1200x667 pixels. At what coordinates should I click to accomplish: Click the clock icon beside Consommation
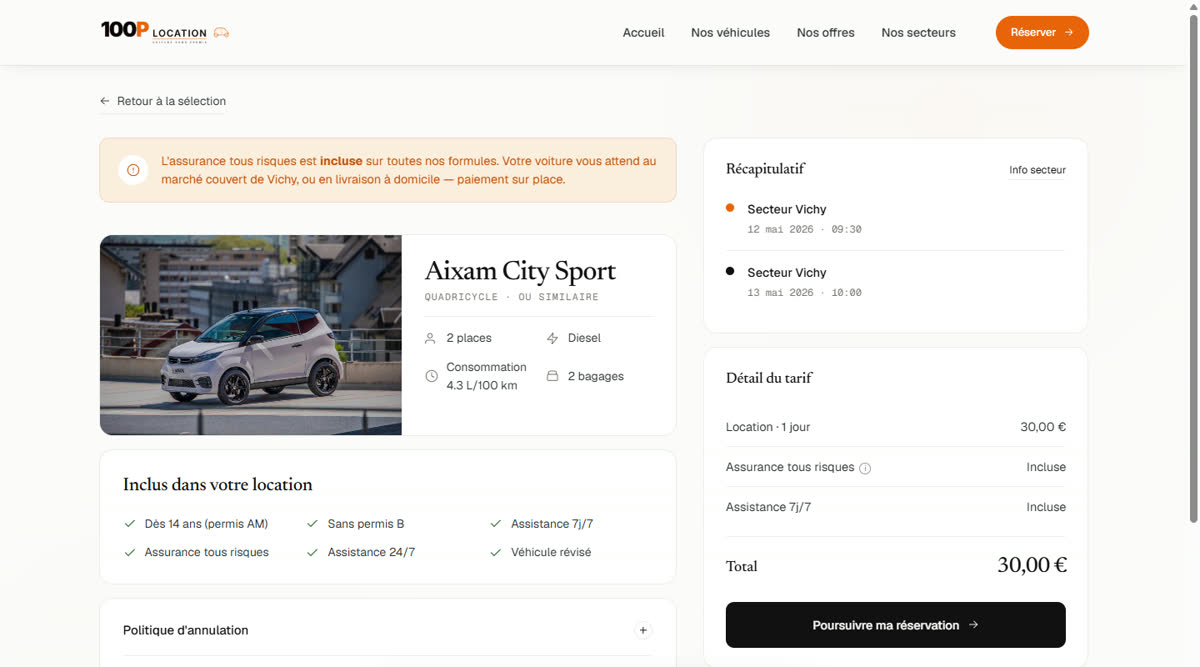click(x=431, y=376)
